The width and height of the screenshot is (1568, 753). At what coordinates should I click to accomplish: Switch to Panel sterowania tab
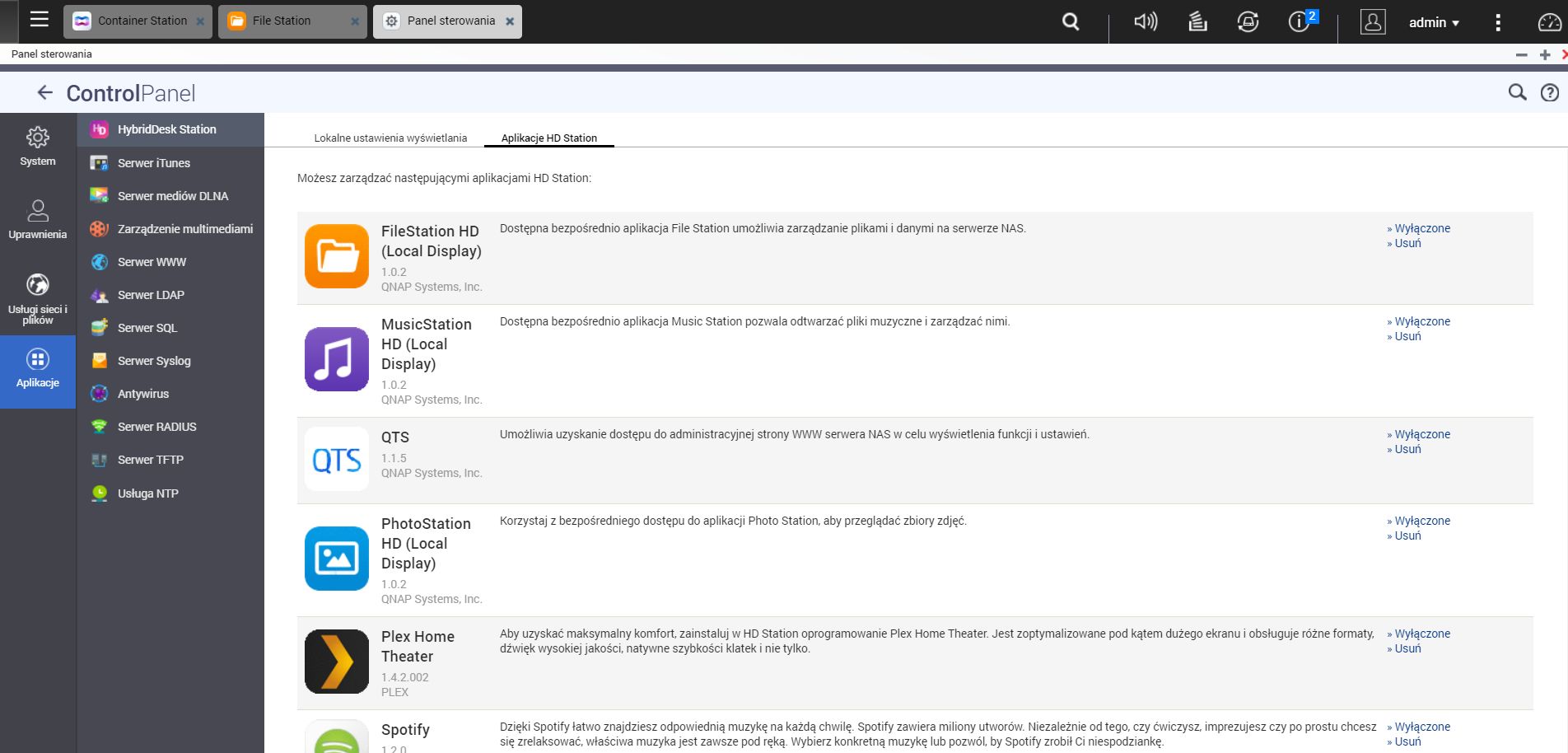tap(447, 21)
